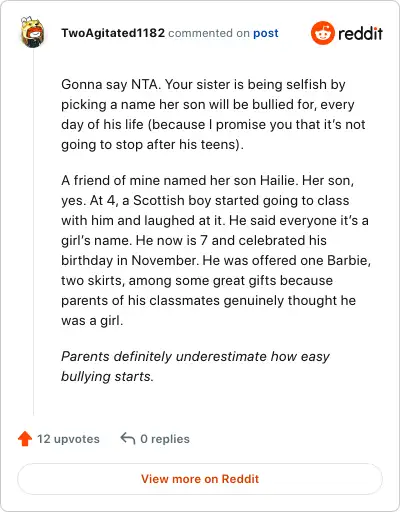Click the "commented on" text
This screenshot has width=400, height=512.
(209, 33)
